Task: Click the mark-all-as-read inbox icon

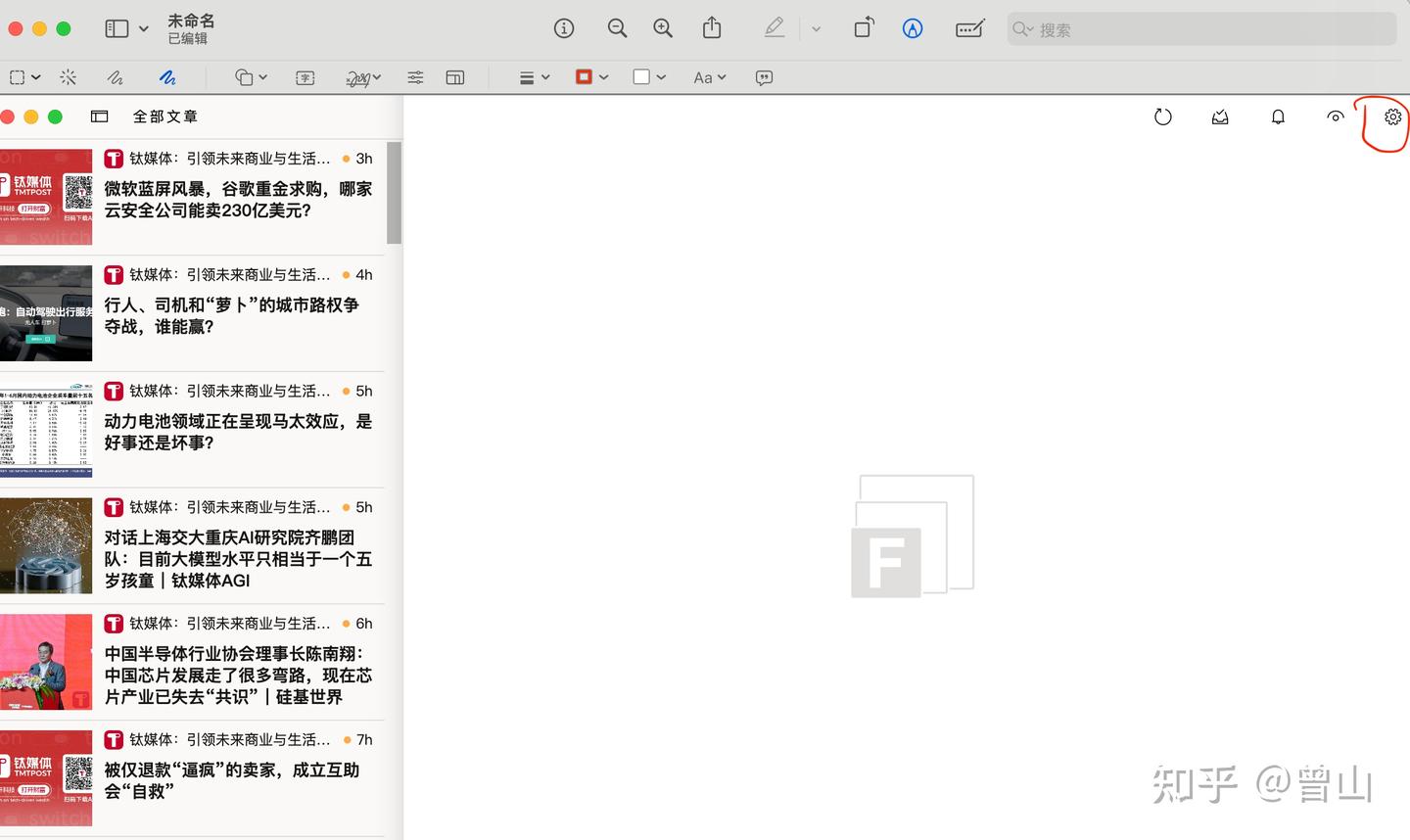Action: [x=1220, y=117]
